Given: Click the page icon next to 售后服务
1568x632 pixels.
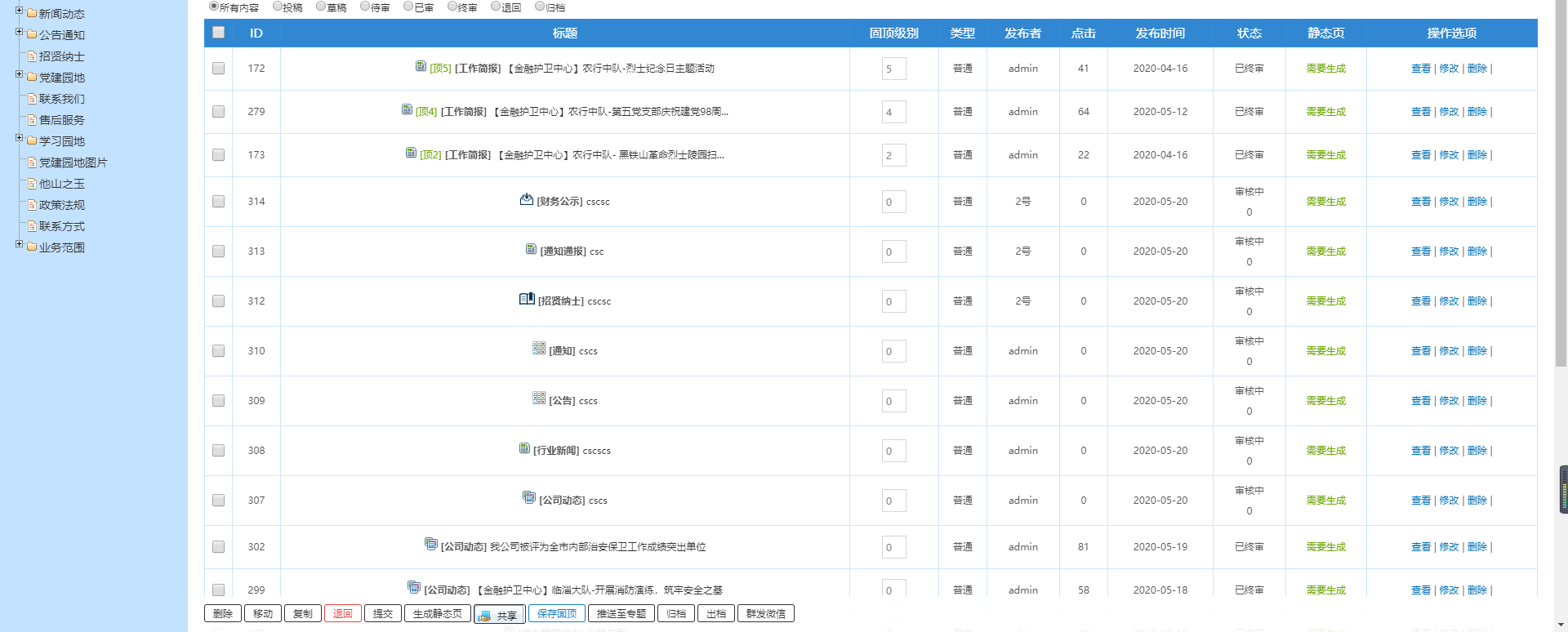Looking at the screenshot, I should point(32,119).
